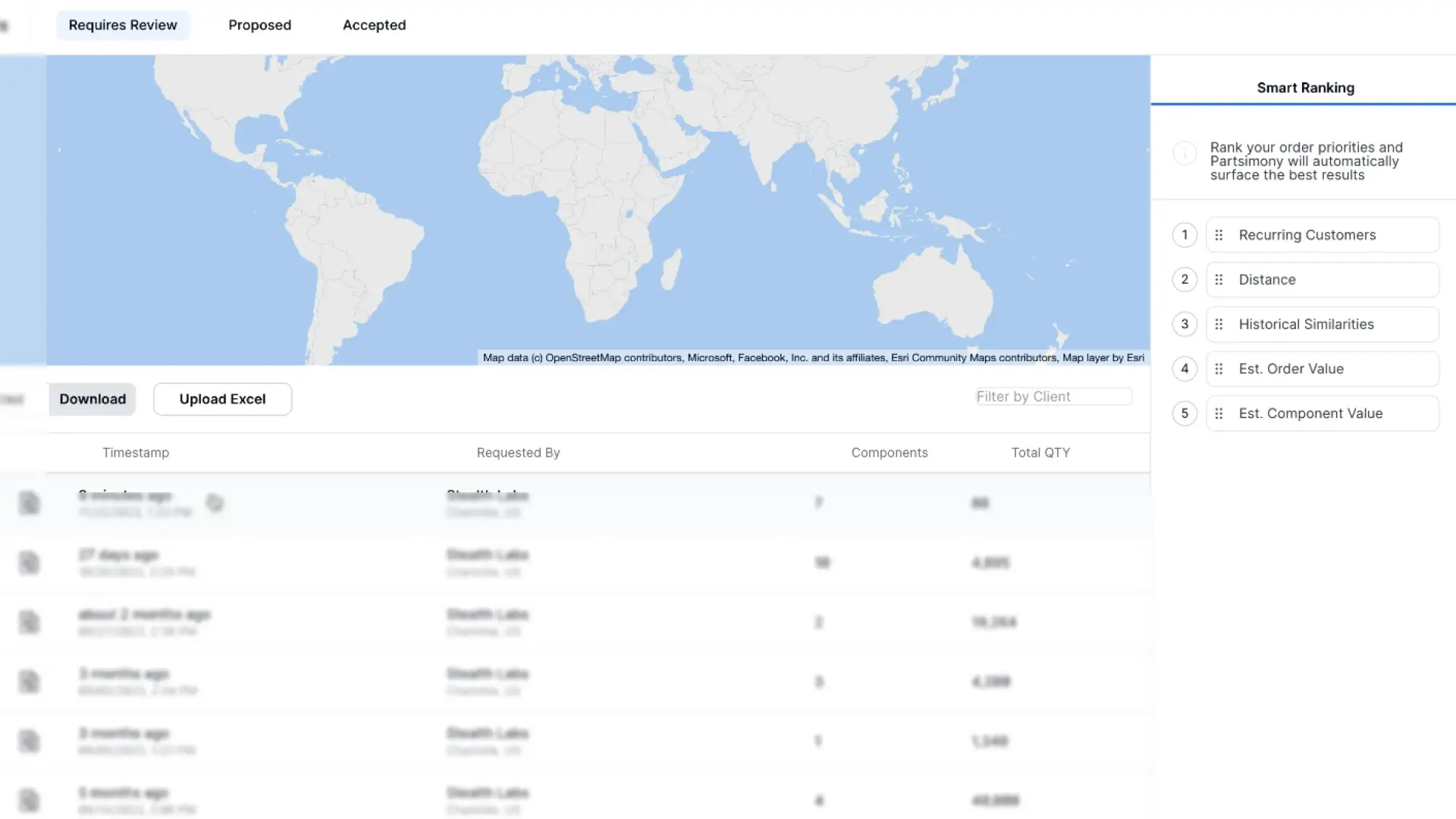Expand the Total QTY column header
Image resolution: width=1456 pixels, height=819 pixels.
click(1040, 452)
